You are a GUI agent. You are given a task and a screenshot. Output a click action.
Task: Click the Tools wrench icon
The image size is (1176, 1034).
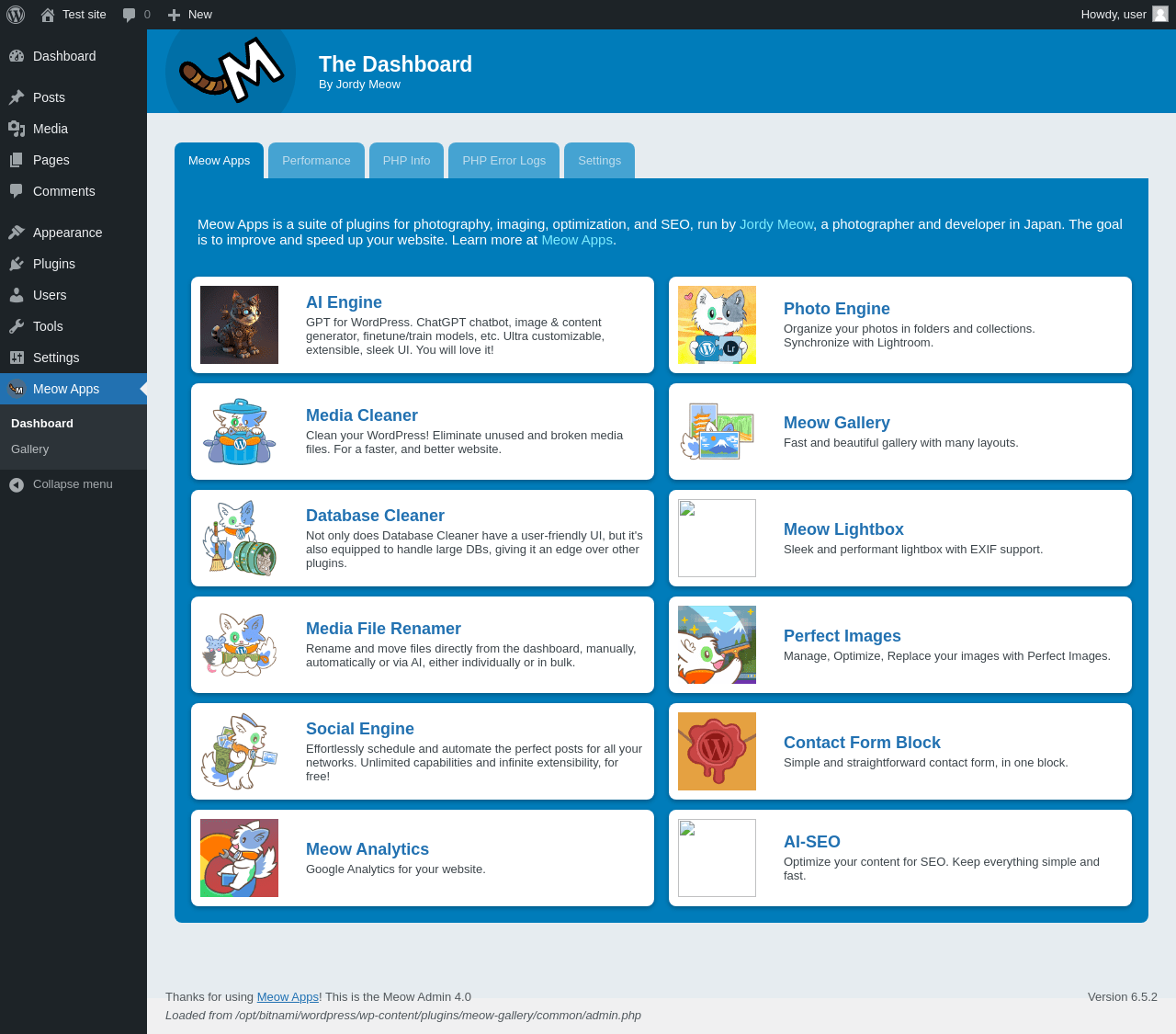coord(17,326)
